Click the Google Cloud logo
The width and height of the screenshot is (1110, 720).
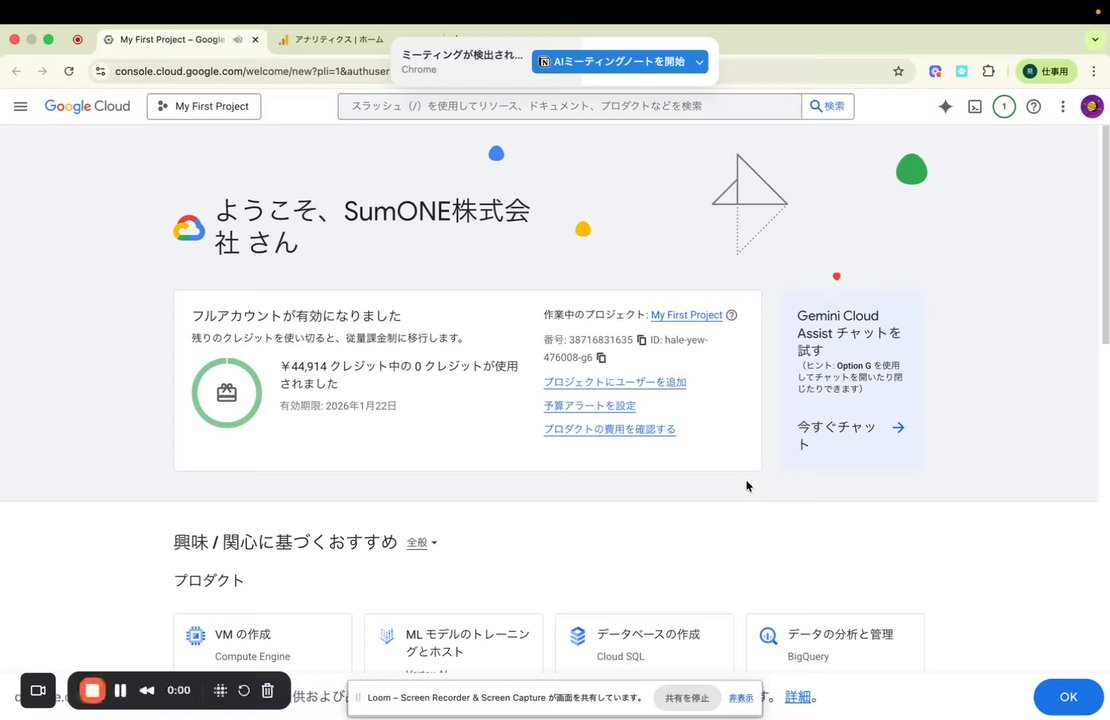87,106
